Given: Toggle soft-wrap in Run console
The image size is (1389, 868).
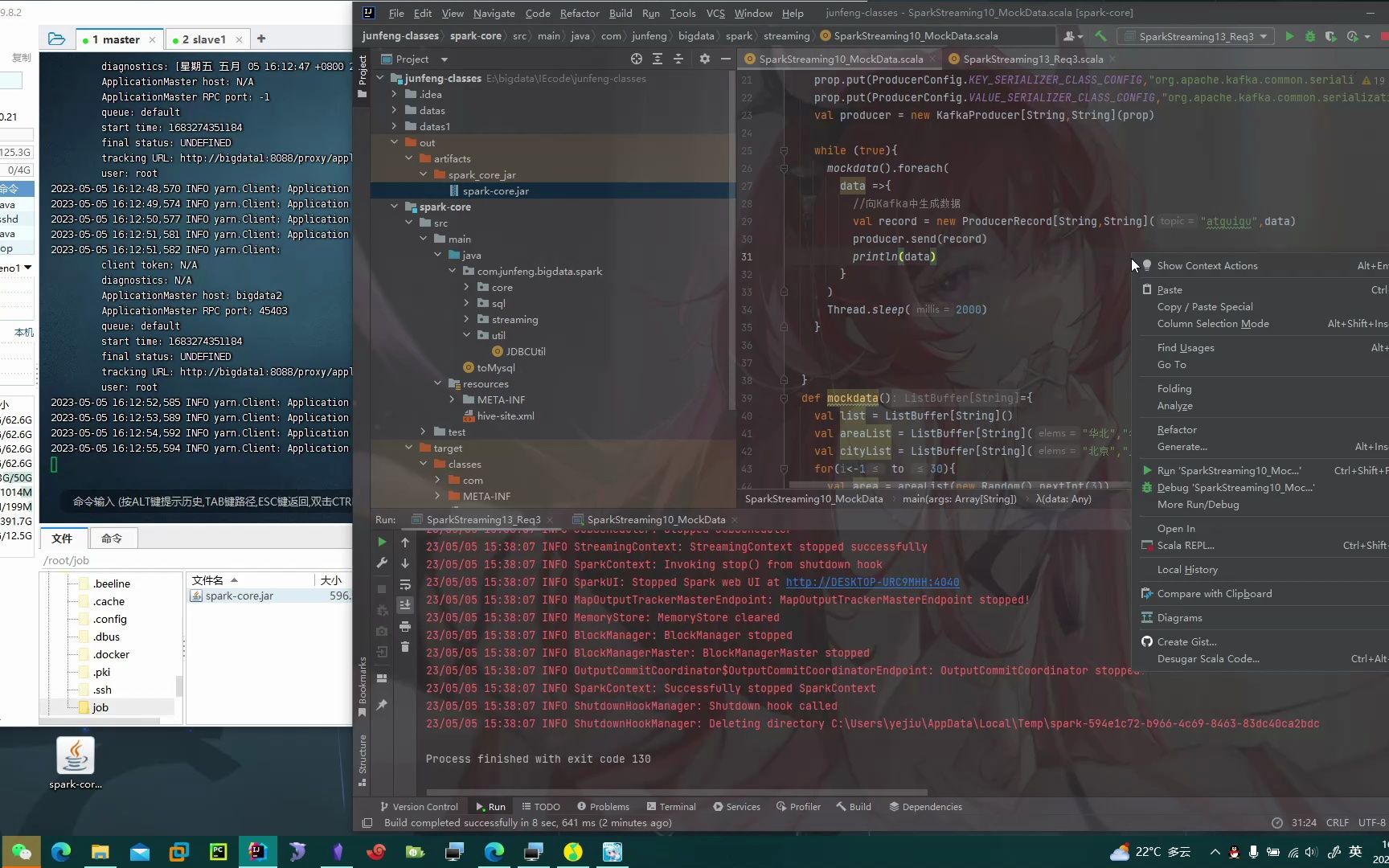Looking at the screenshot, I should [405, 584].
